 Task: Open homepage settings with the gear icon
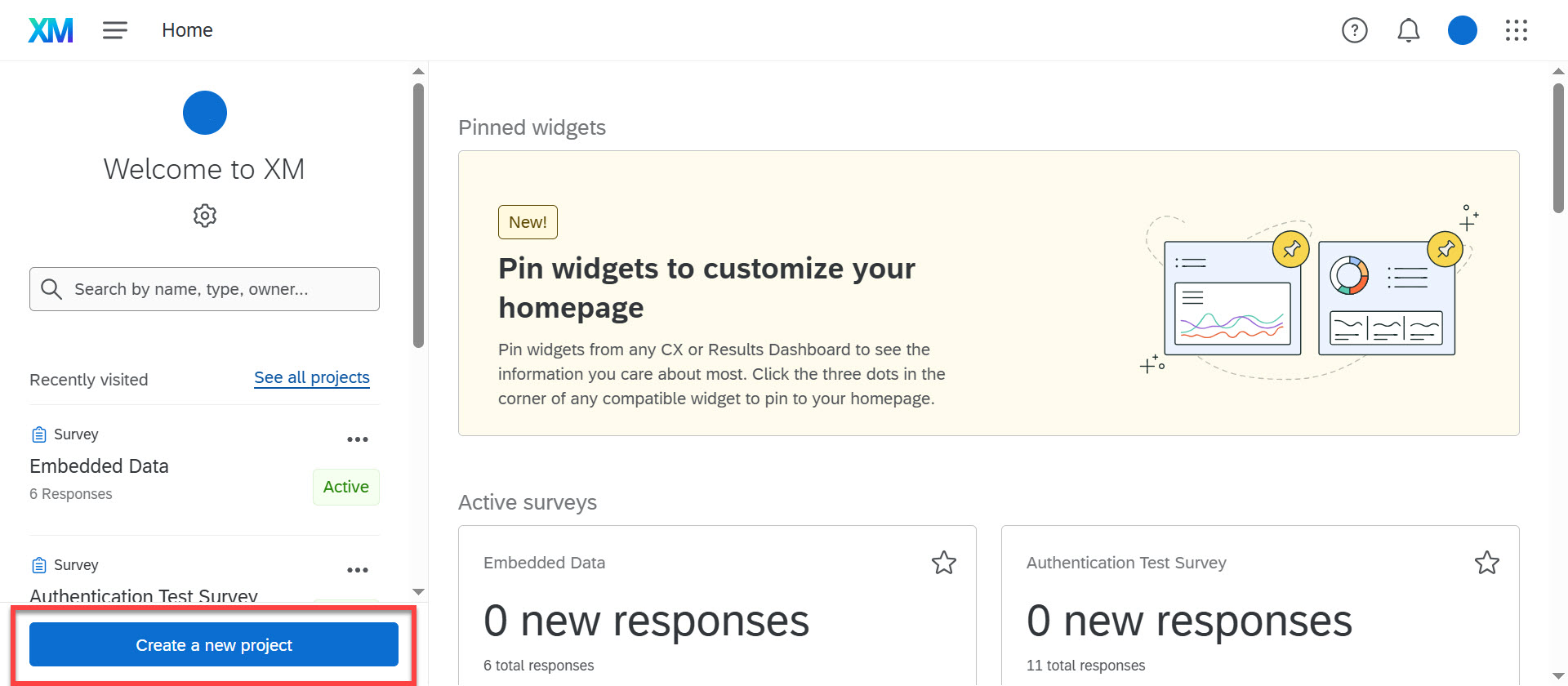pos(204,215)
